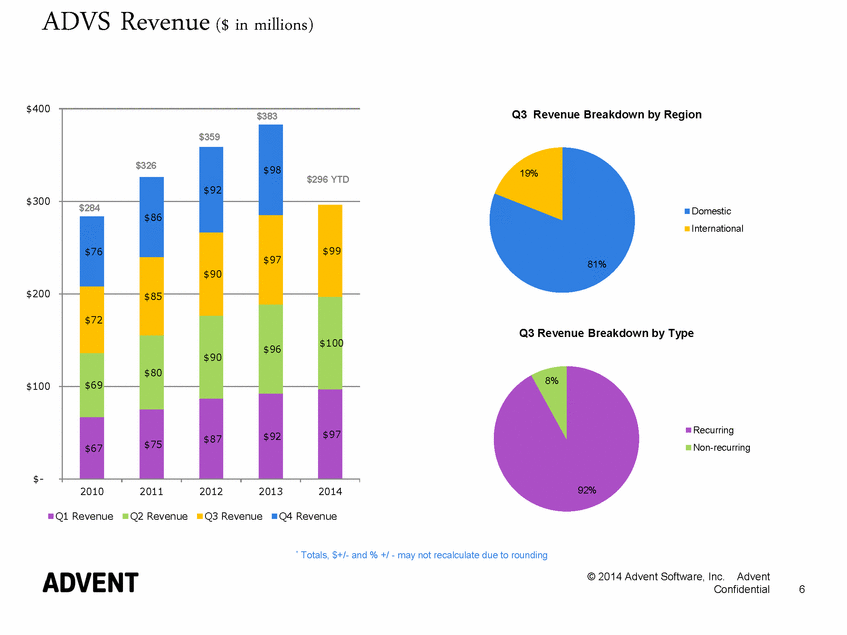Image resolution: width=847 pixels, height=635 pixels.
Task: Click the page number 6
Action: tap(802, 590)
